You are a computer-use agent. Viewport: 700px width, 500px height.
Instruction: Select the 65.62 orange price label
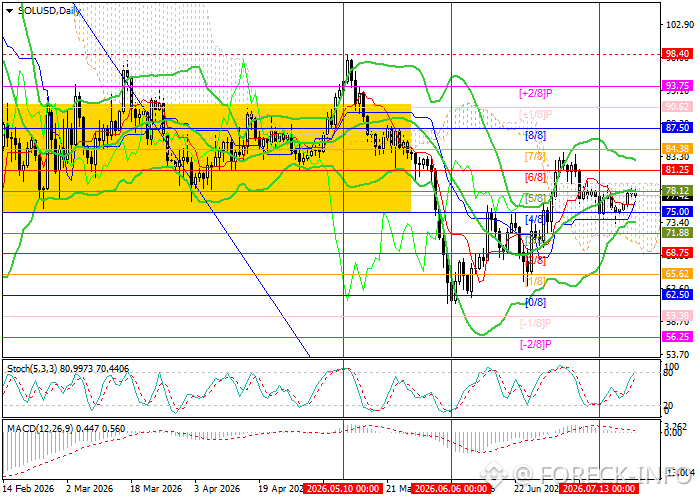pyautogui.click(x=677, y=274)
